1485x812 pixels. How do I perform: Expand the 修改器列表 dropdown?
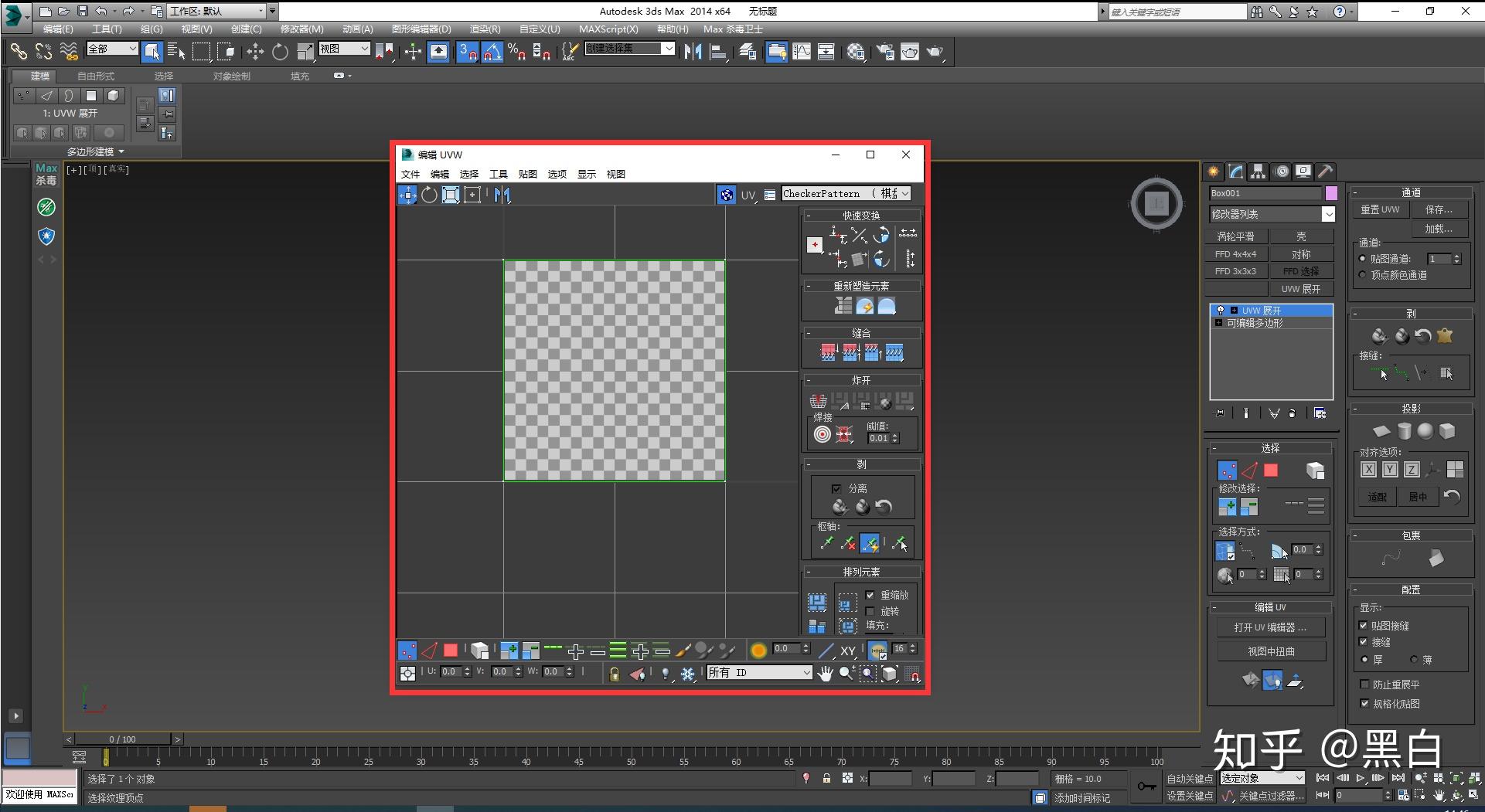1328,214
